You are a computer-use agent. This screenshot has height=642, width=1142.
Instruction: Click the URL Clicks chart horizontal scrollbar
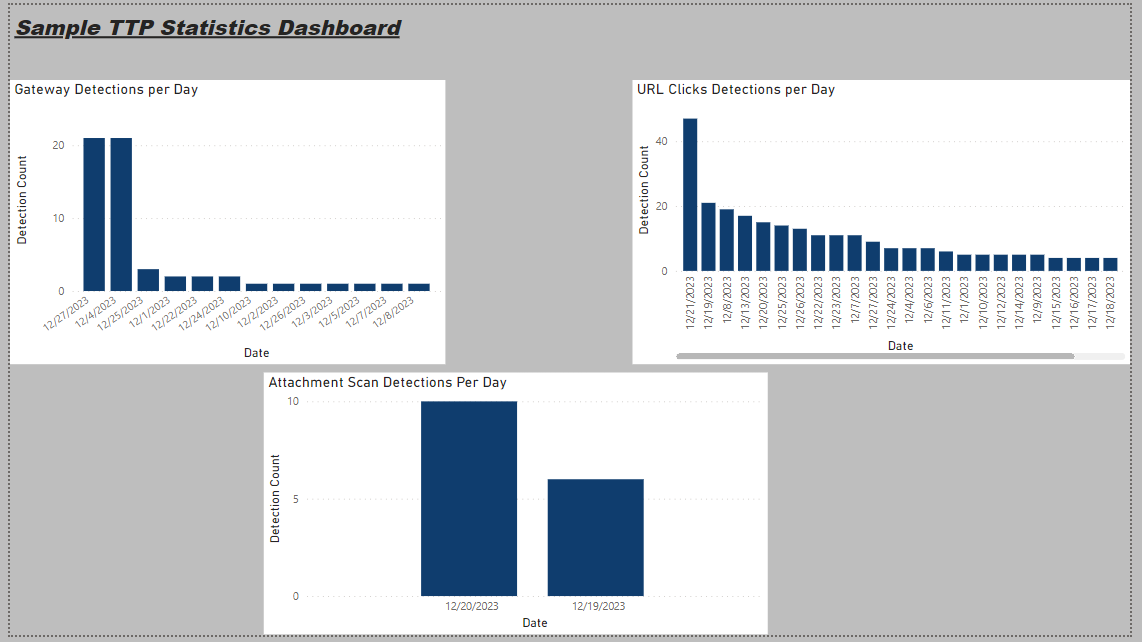pyautogui.click(x=874, y=356)
